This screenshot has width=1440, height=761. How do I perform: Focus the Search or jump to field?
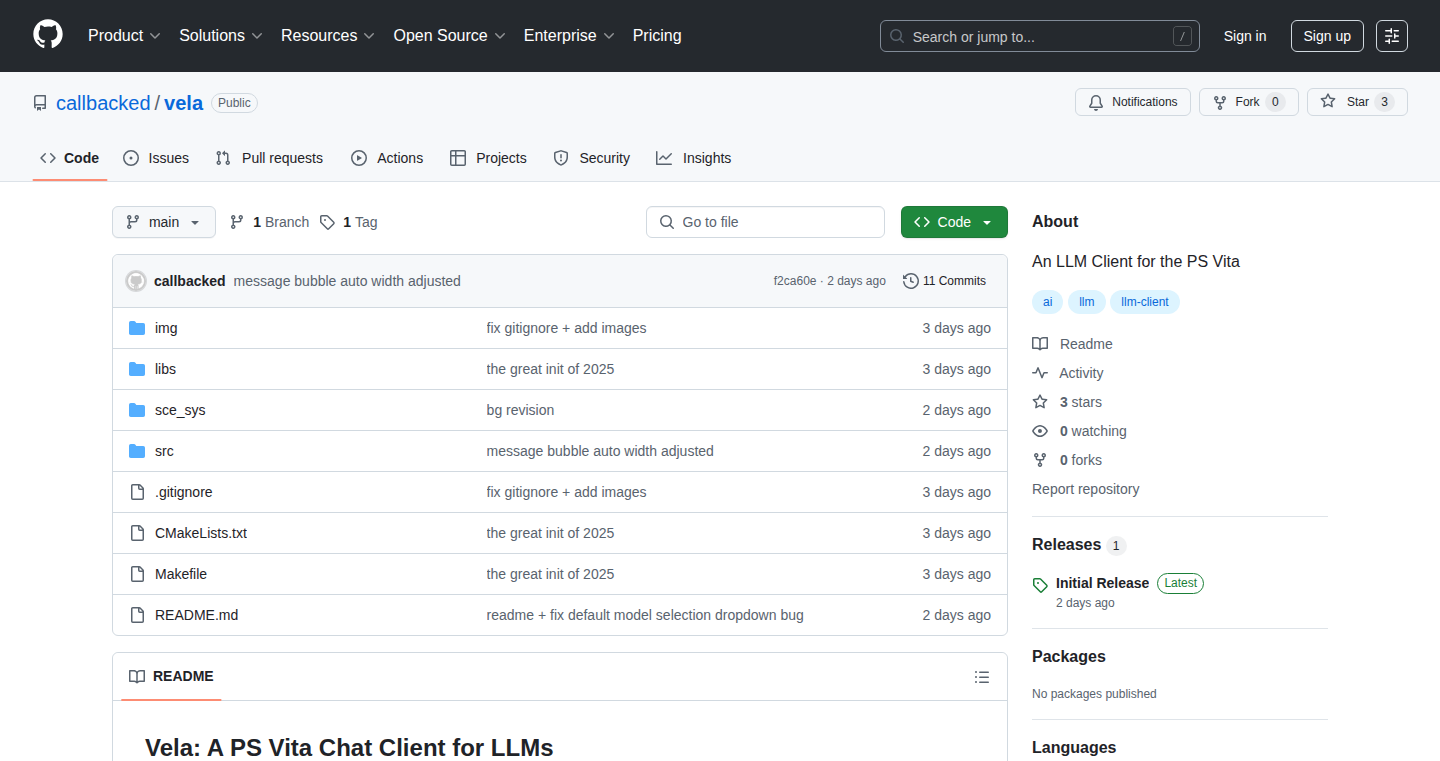coord(1040,36)
